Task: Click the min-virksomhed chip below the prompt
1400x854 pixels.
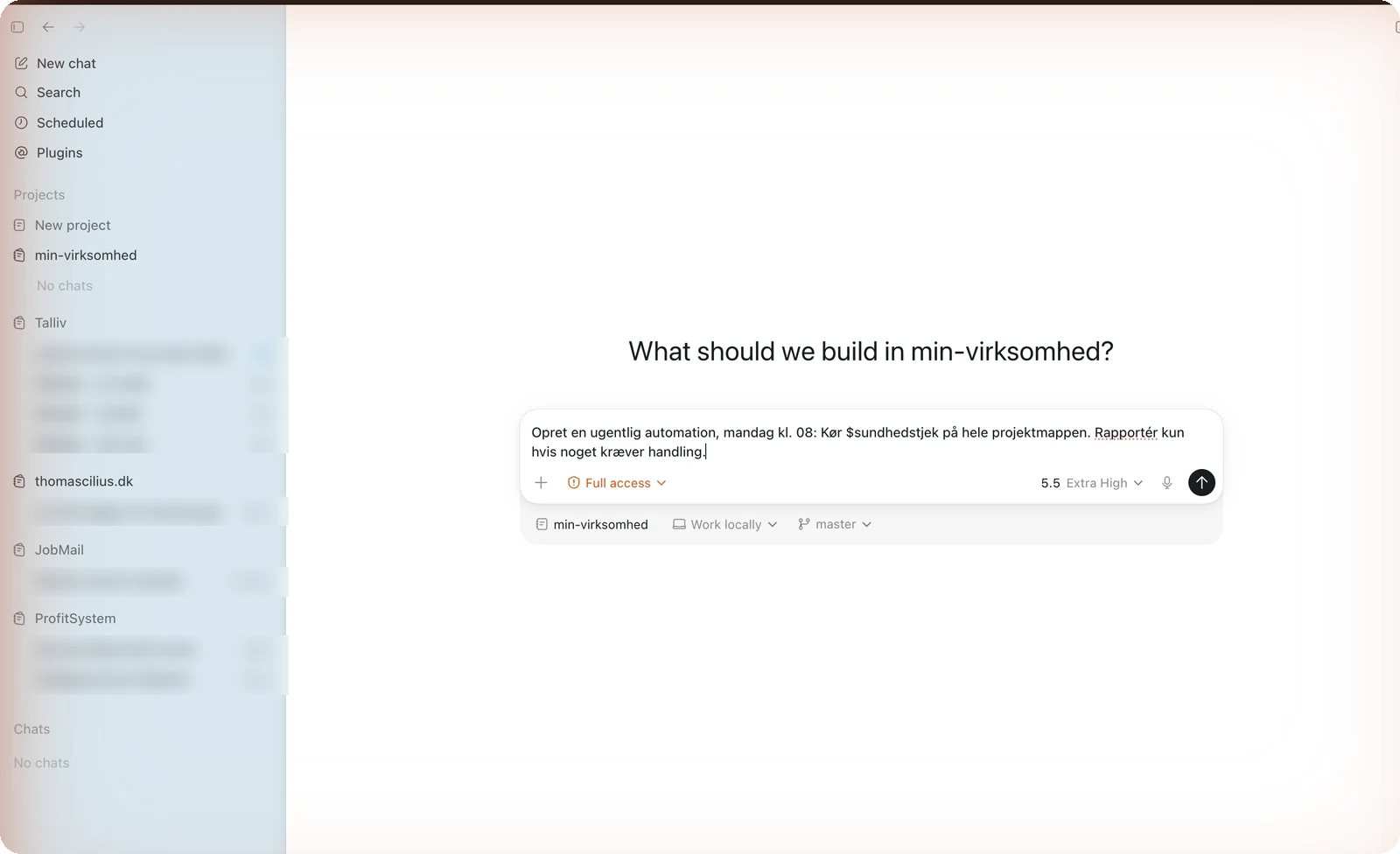Action: 591,524
